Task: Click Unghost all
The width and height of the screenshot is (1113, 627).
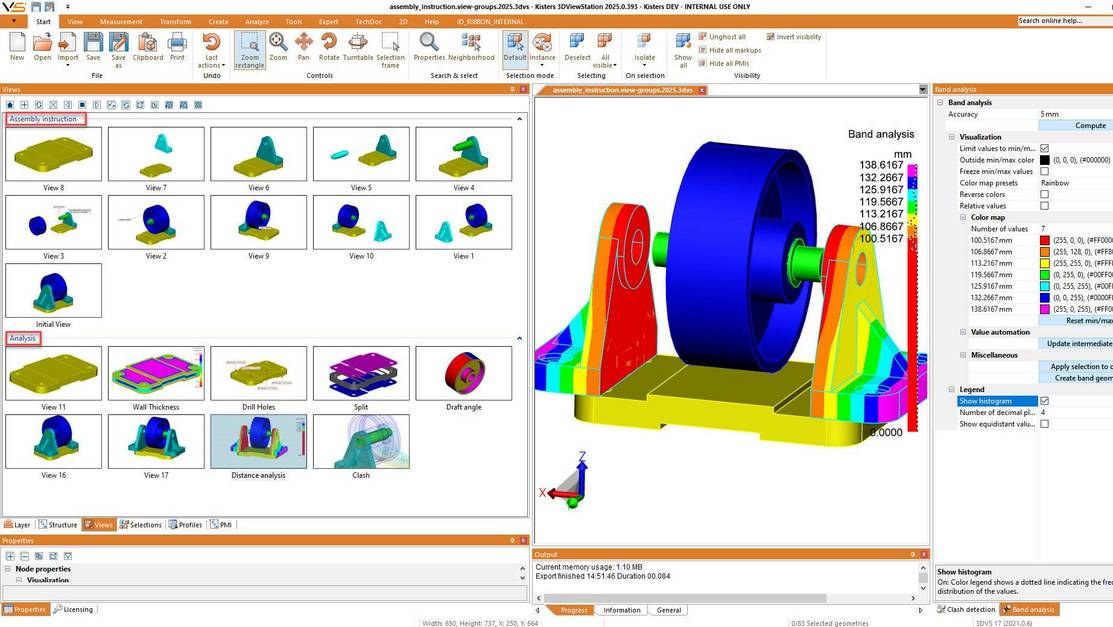Action: coord(722,37)
